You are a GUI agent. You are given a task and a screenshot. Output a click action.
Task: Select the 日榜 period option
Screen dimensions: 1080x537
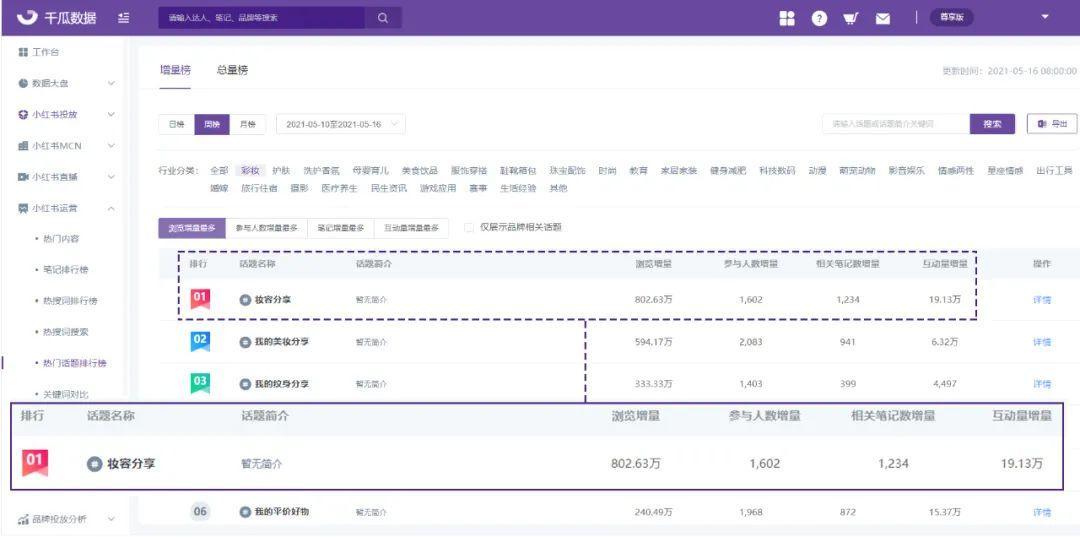pyautogui.click(x=176, y=124)
